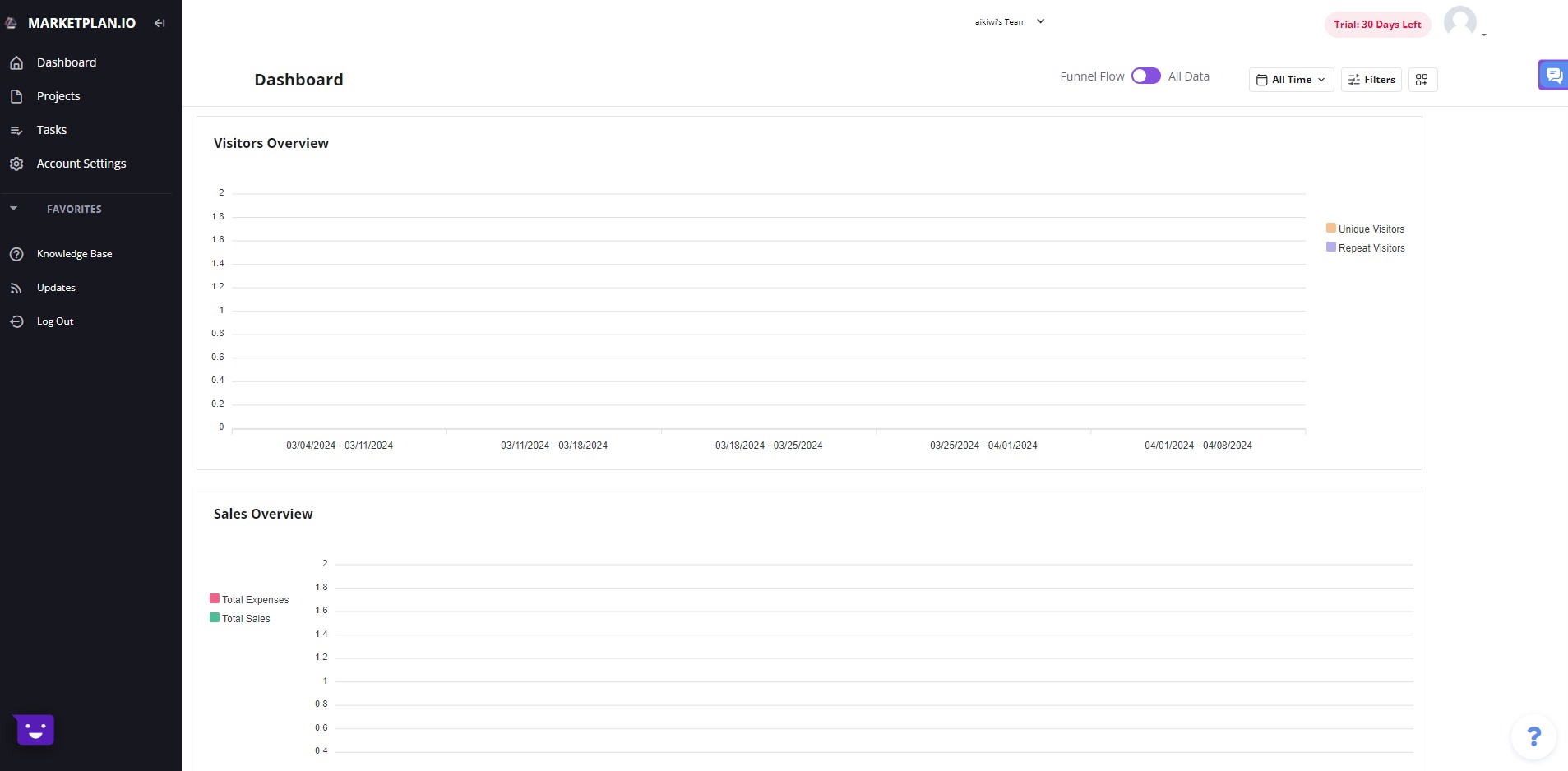Open Account Settings page

pos(81,164)
